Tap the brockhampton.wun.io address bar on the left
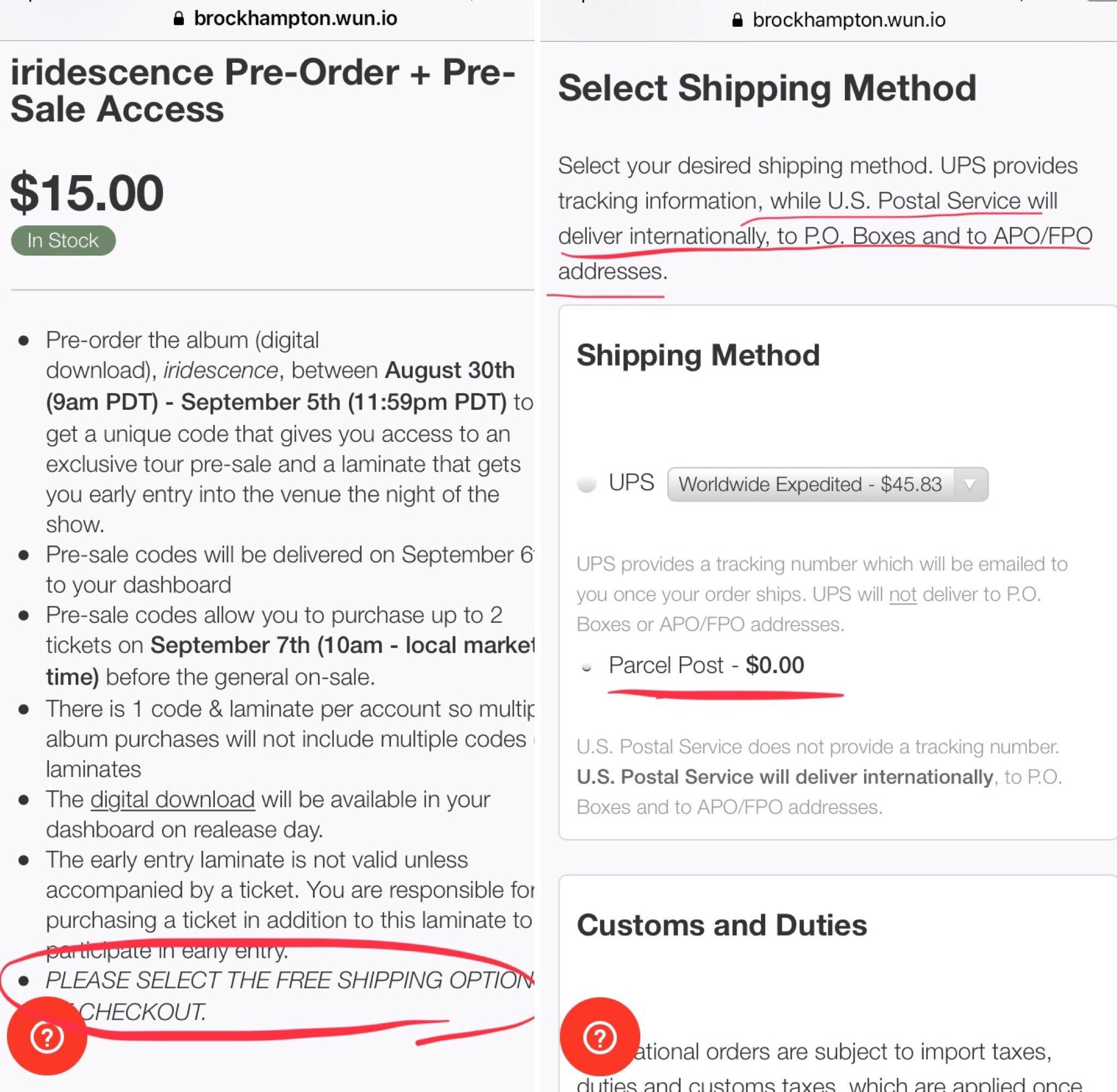 [296, 18]
